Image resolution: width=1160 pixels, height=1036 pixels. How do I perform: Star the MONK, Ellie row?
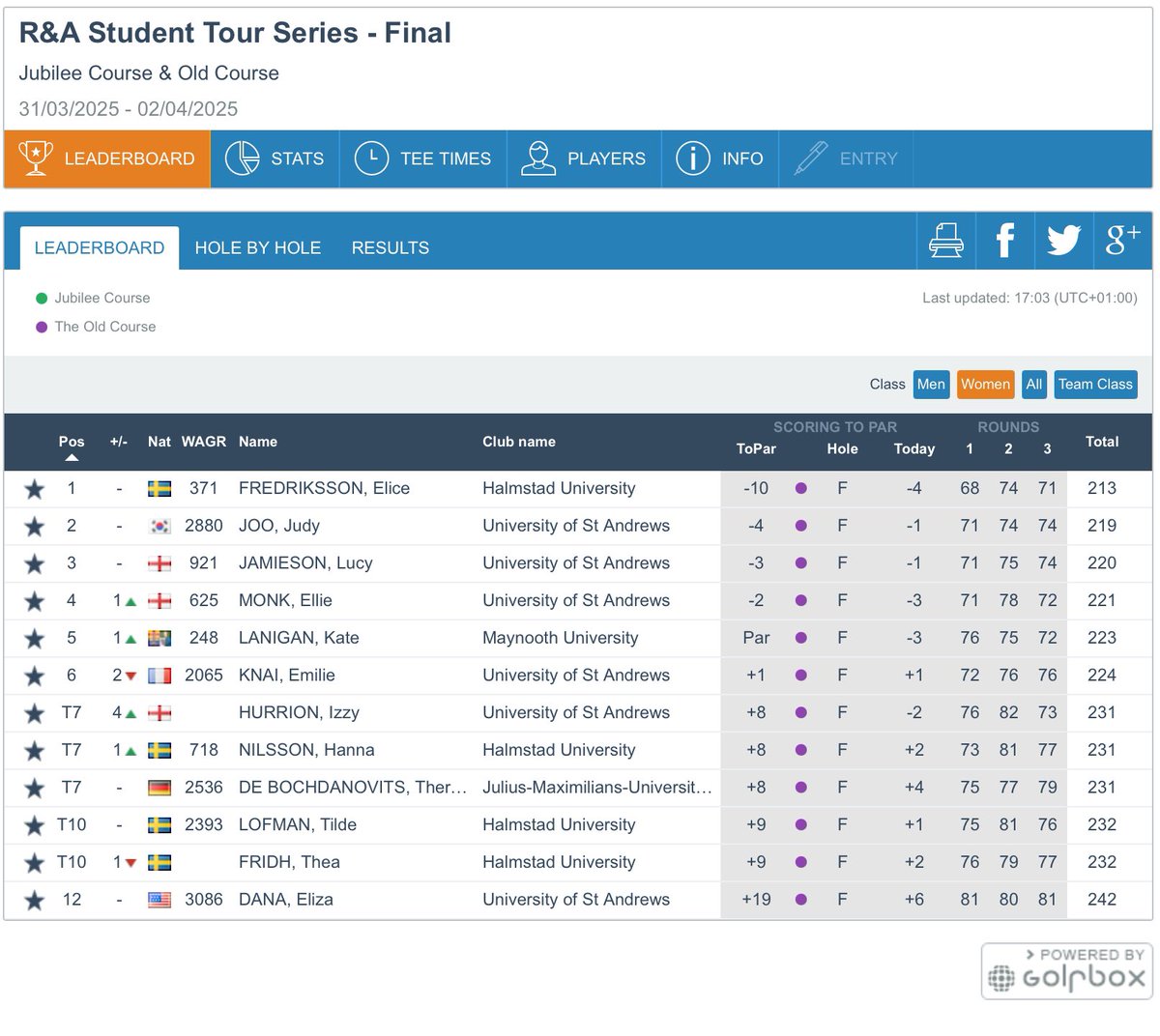35,601
